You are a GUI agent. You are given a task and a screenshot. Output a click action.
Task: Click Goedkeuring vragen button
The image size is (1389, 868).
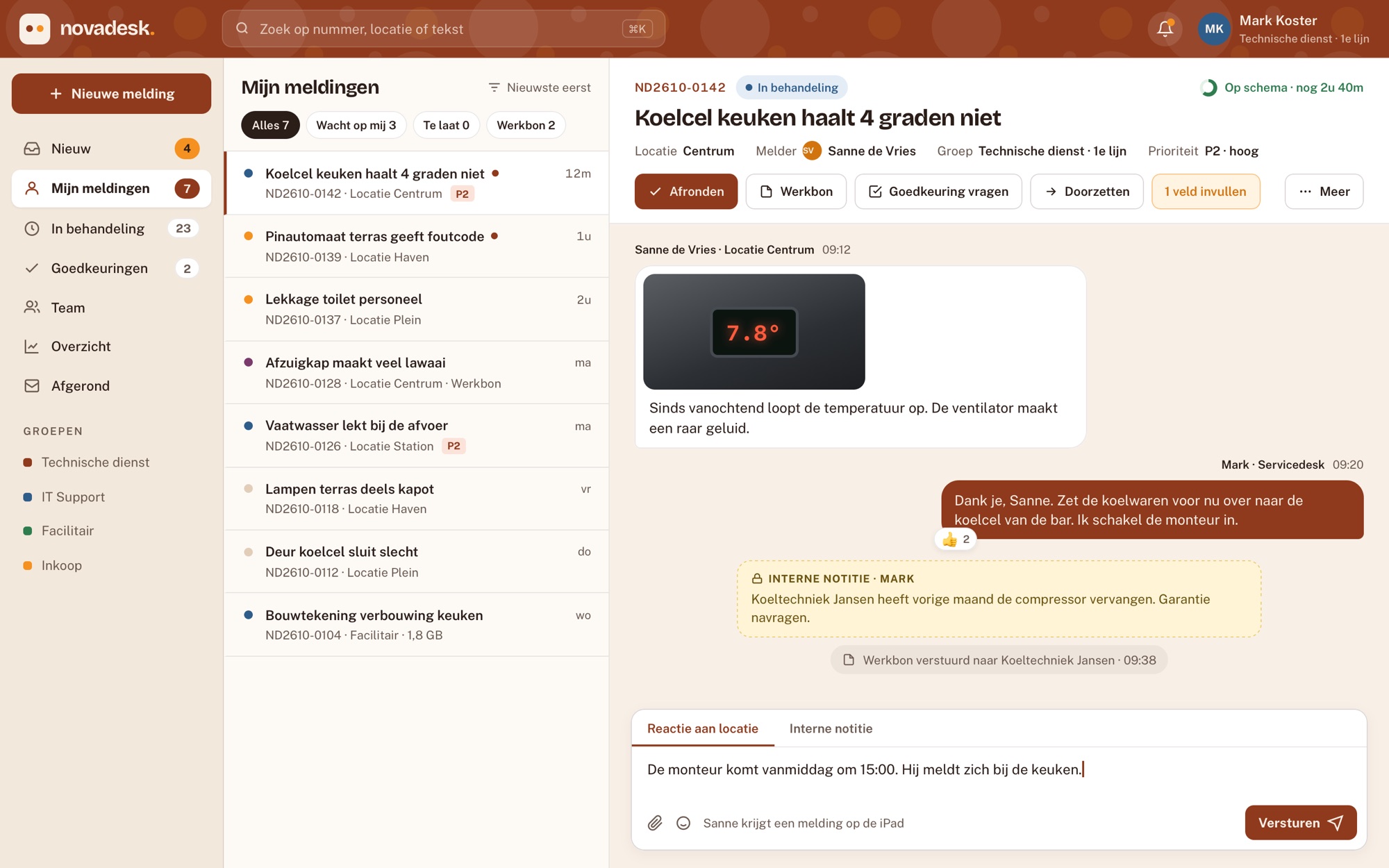coord(938,192)
